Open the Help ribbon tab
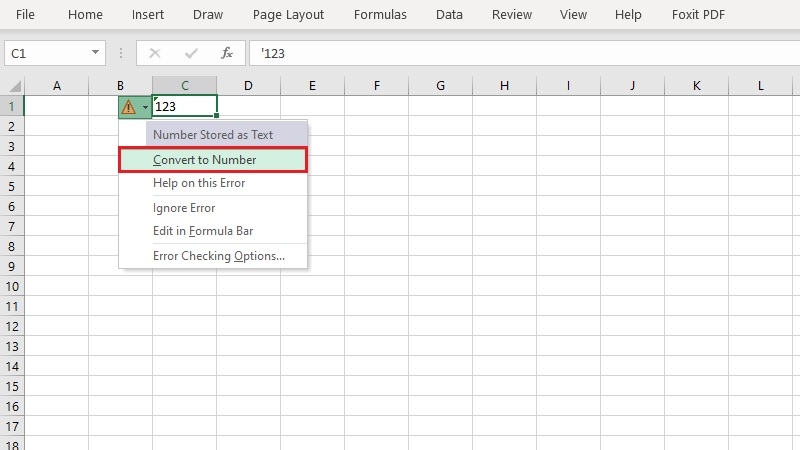Screen dimensions: 800x450 (x=628, y=14)
